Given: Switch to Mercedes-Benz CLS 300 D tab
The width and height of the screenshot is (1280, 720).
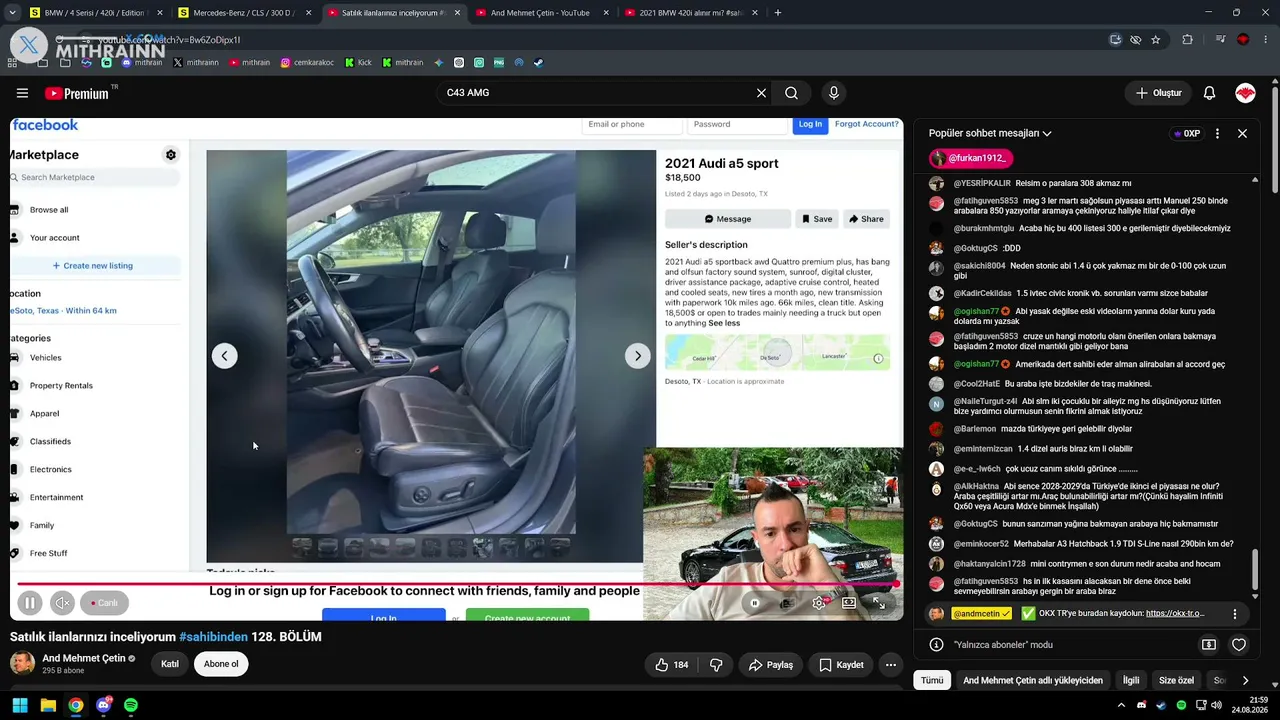Looking at the screenshot, I should click(x=244, y=13).
